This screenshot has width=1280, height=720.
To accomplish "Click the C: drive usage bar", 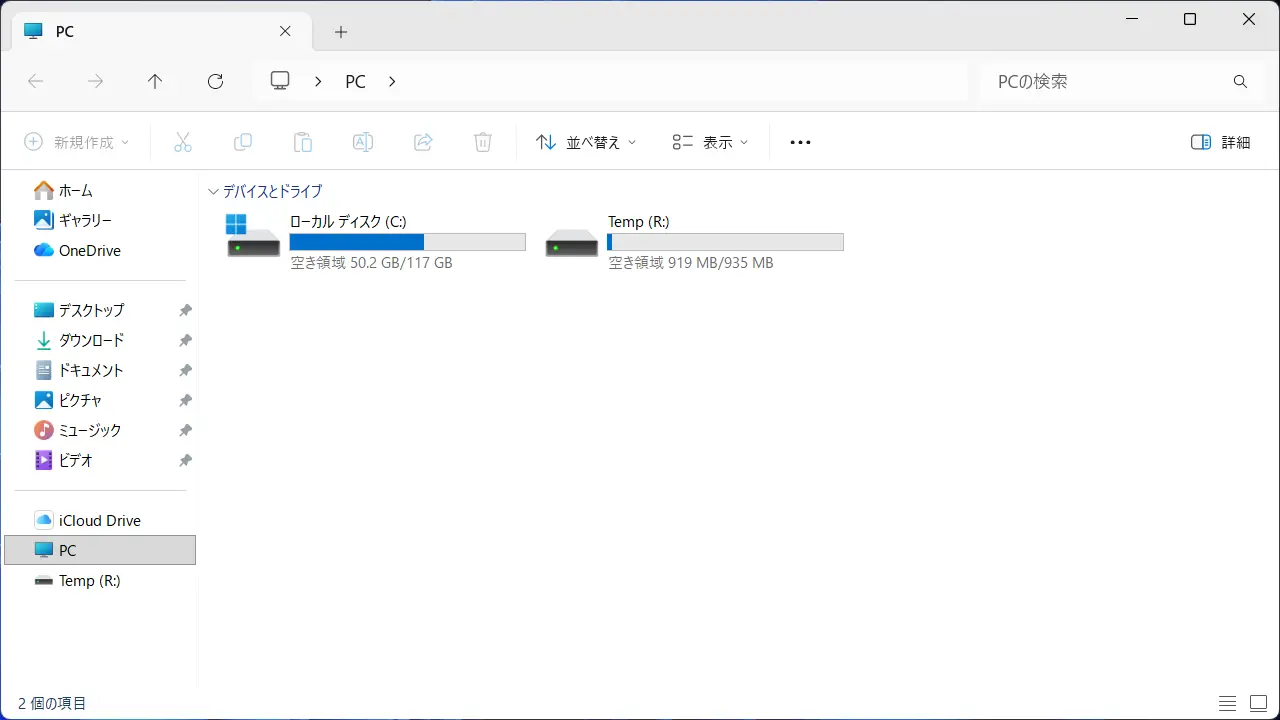I will 407,242.
